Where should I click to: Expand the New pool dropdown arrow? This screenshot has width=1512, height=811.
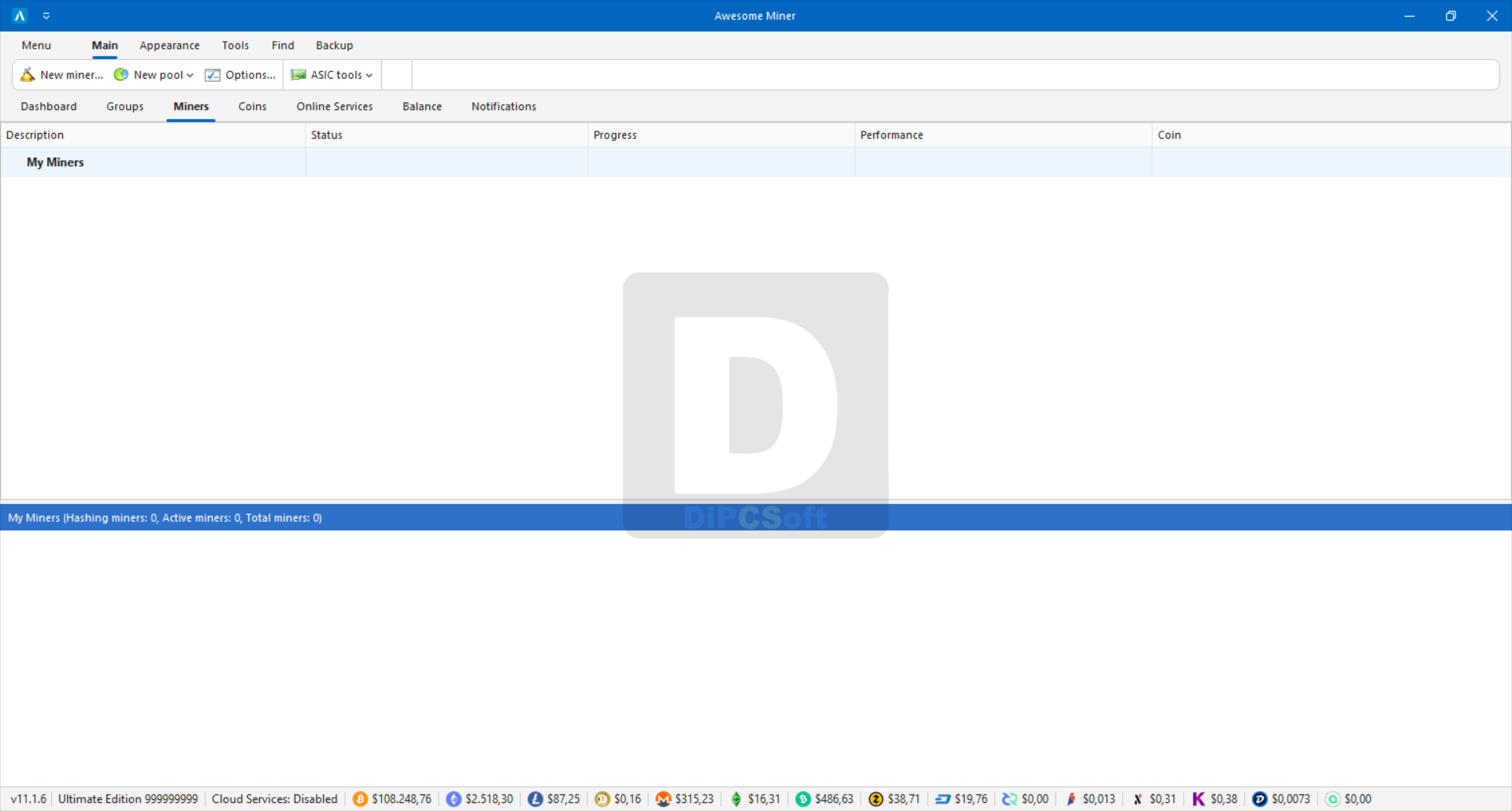pos(190,76)
